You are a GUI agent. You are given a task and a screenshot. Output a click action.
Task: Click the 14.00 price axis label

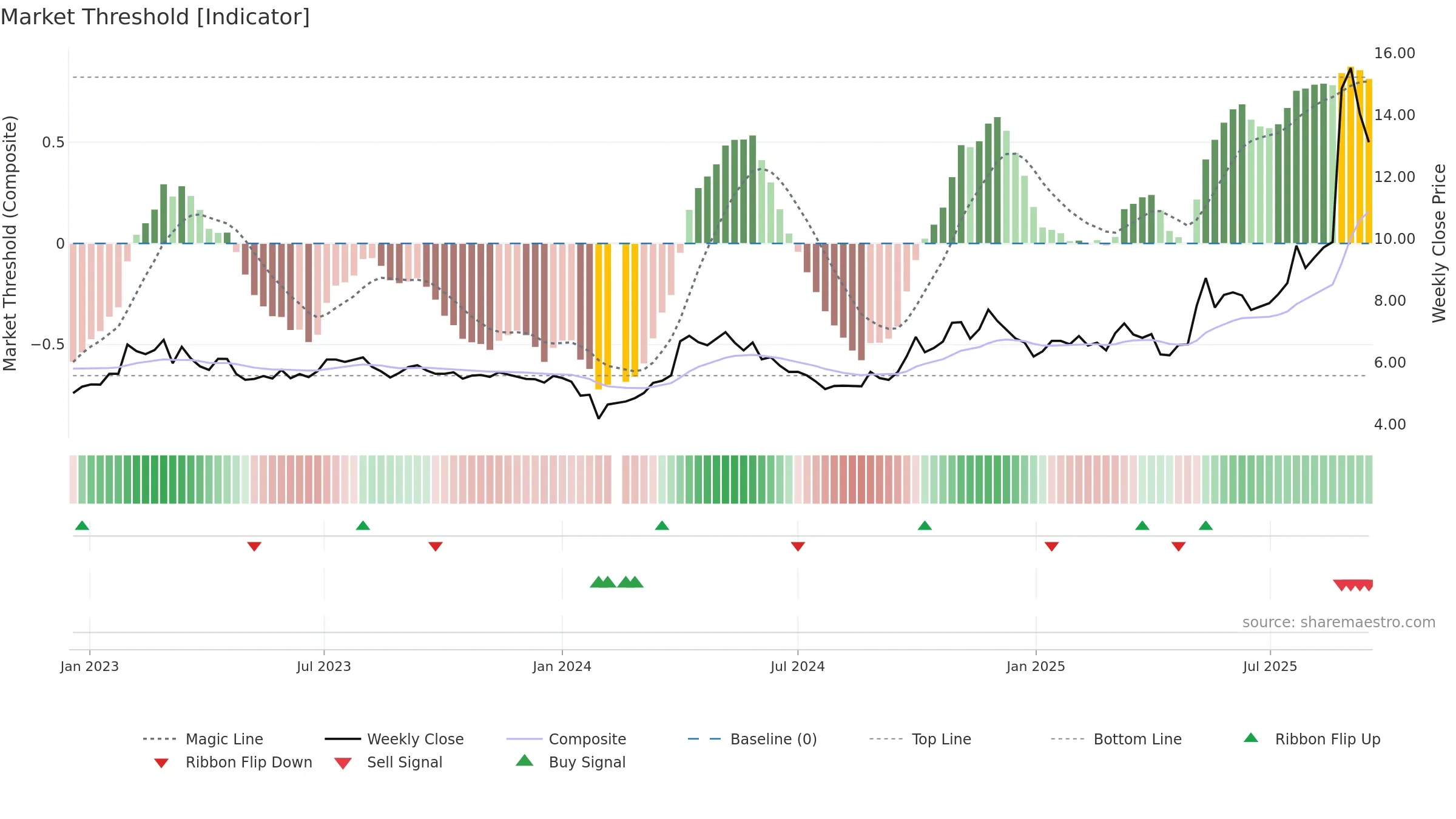click(1395, 115)
